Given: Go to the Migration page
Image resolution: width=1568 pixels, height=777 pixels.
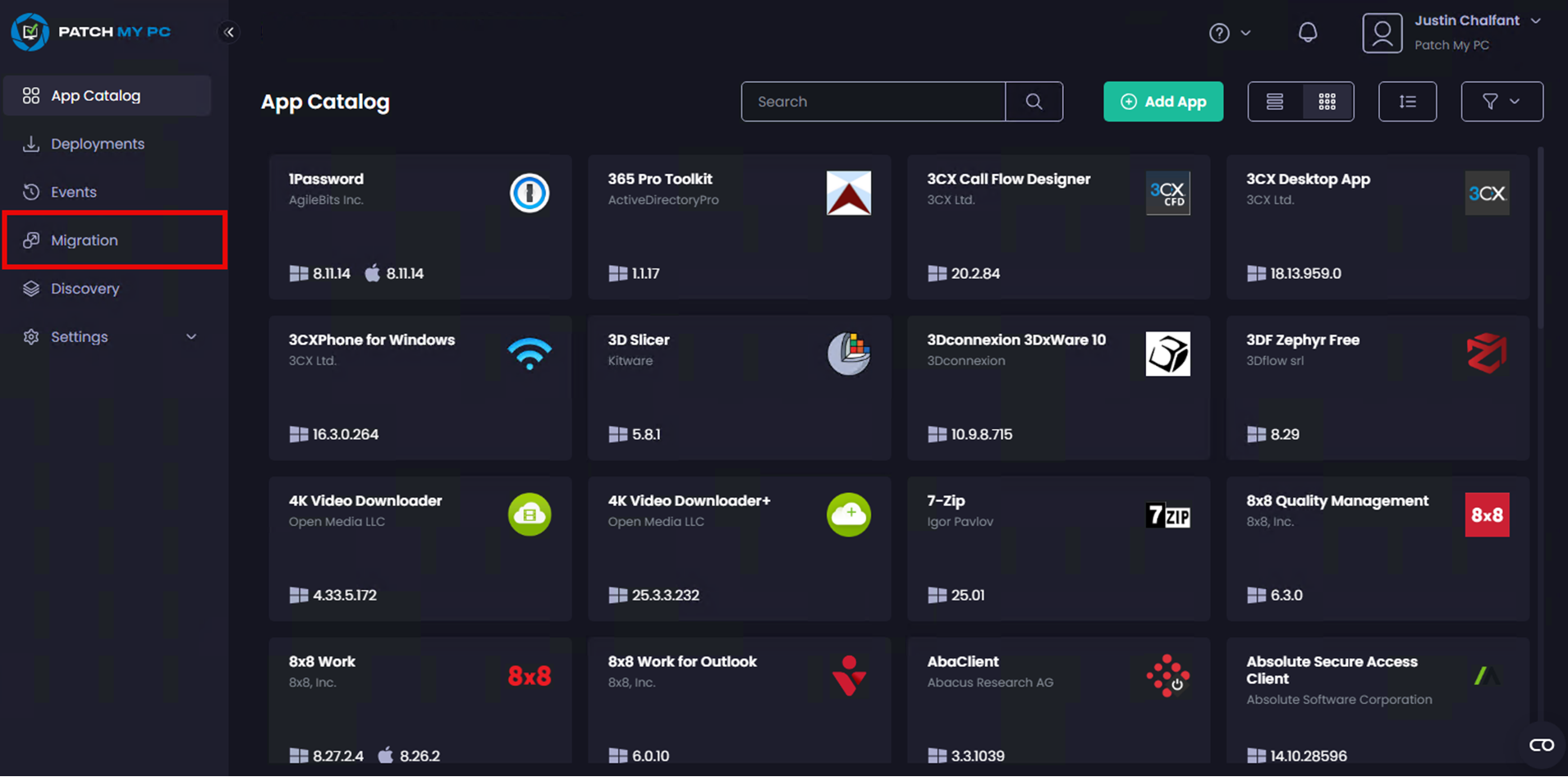Looking at the screenshot, I should (x=85, y=240).
